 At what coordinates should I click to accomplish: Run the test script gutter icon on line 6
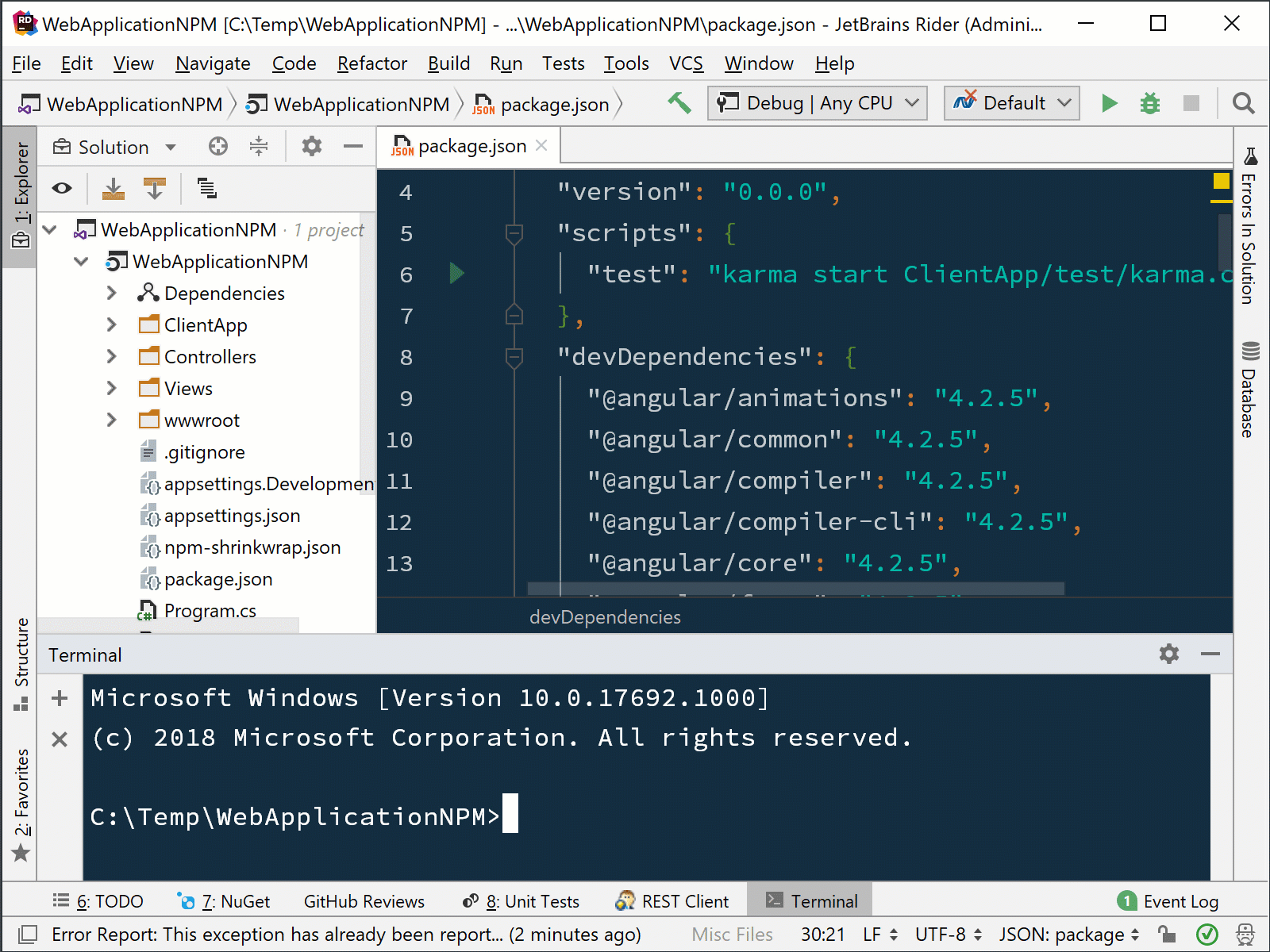coord(456,274)
